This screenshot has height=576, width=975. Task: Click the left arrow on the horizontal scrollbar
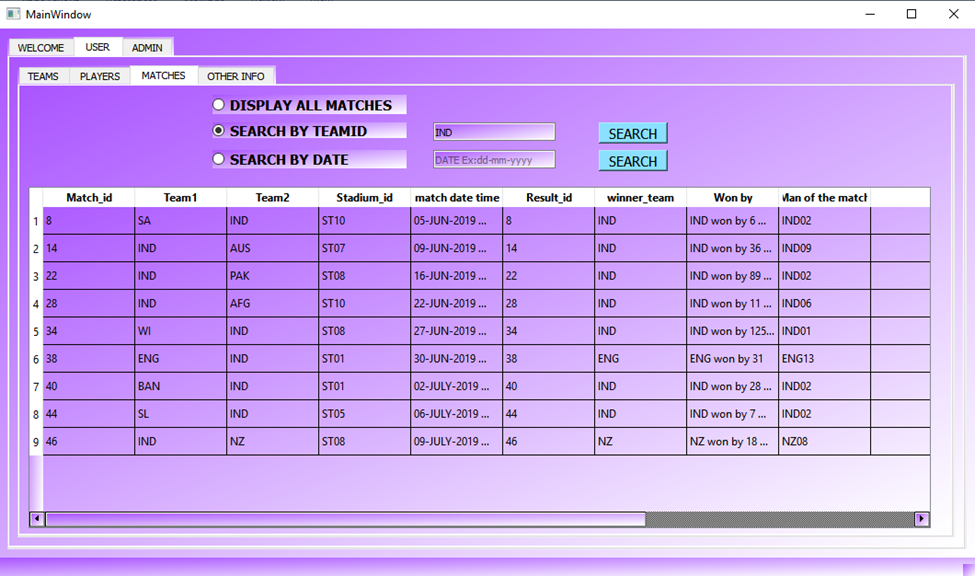36,519
